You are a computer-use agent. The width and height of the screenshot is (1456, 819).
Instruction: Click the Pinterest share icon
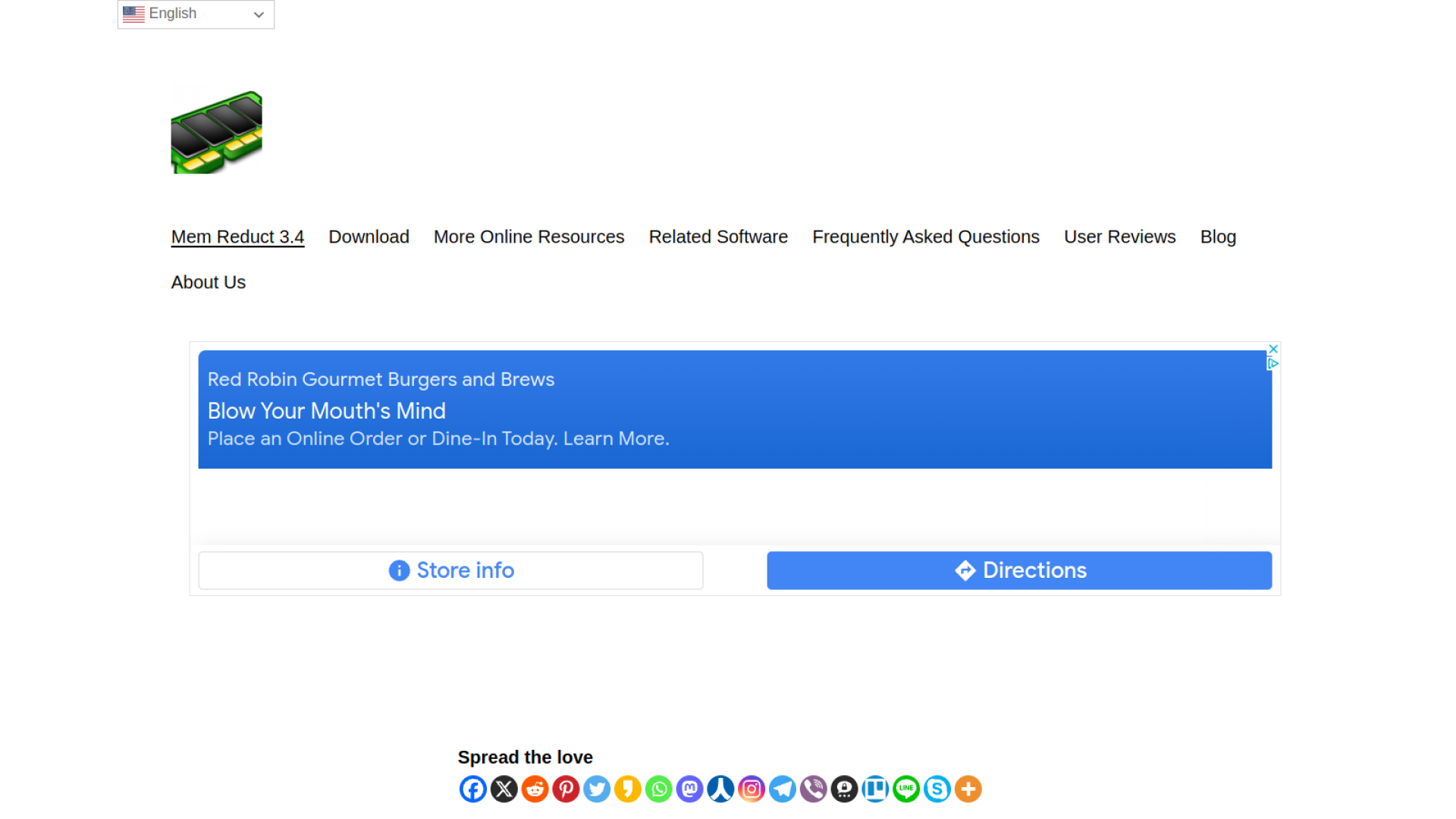point(566,789)
